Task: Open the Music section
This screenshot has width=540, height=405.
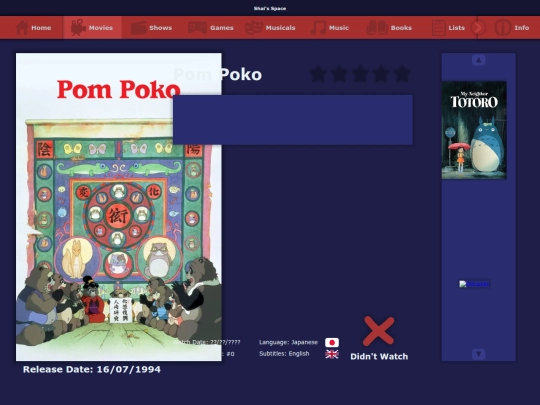Action: (330, 28)
